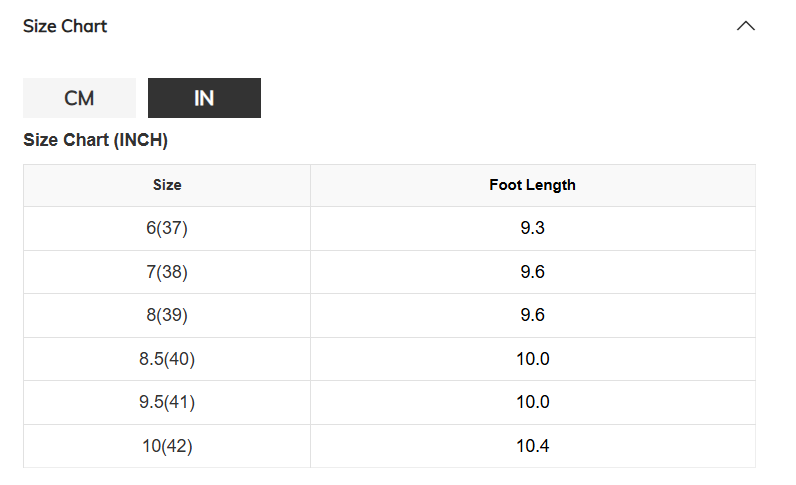Select the 7(38) size cell
796x485 pixels.
point(167,272)
